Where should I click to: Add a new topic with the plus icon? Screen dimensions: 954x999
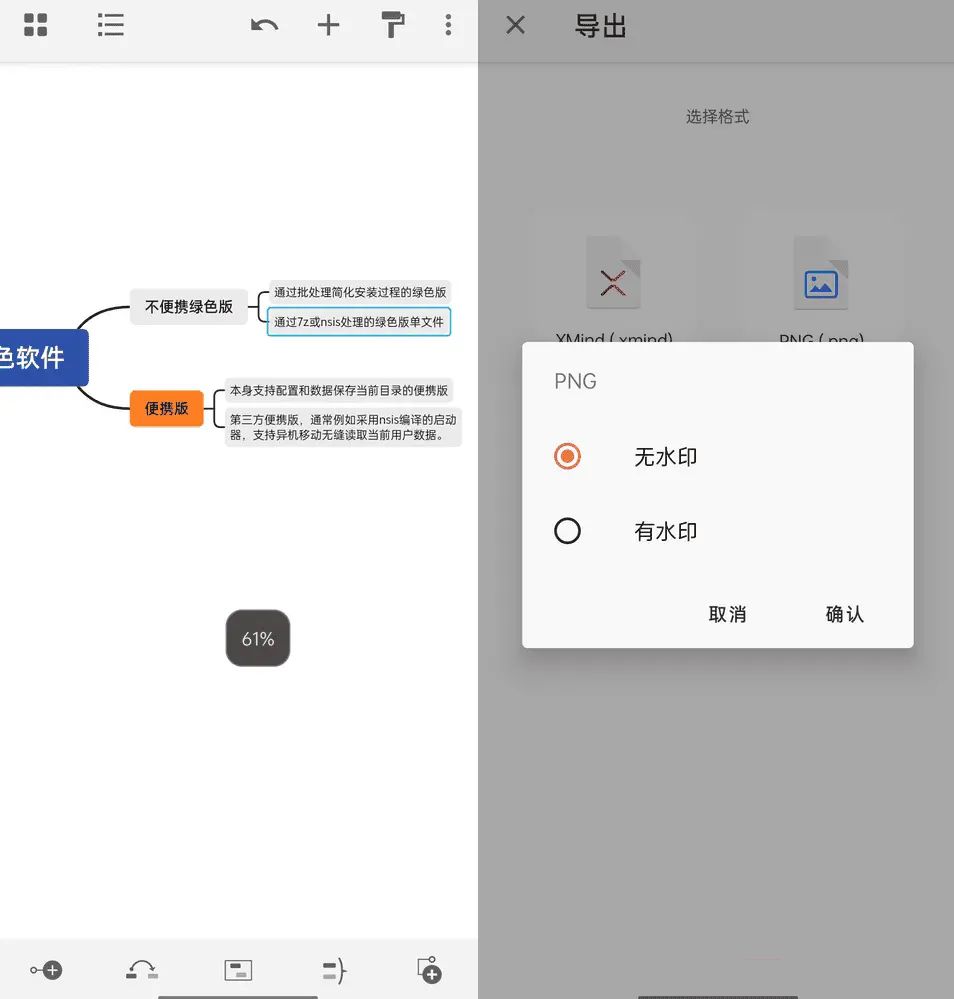point(328,25)
